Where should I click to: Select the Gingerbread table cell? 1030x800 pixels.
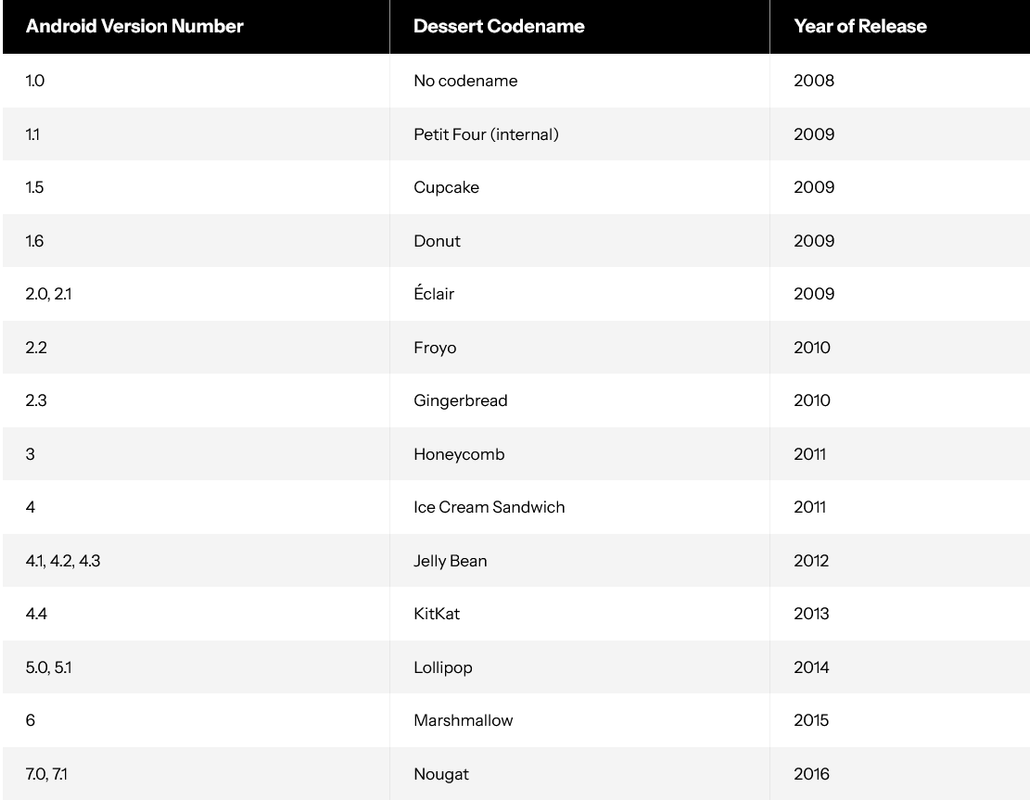coord(579,401)
